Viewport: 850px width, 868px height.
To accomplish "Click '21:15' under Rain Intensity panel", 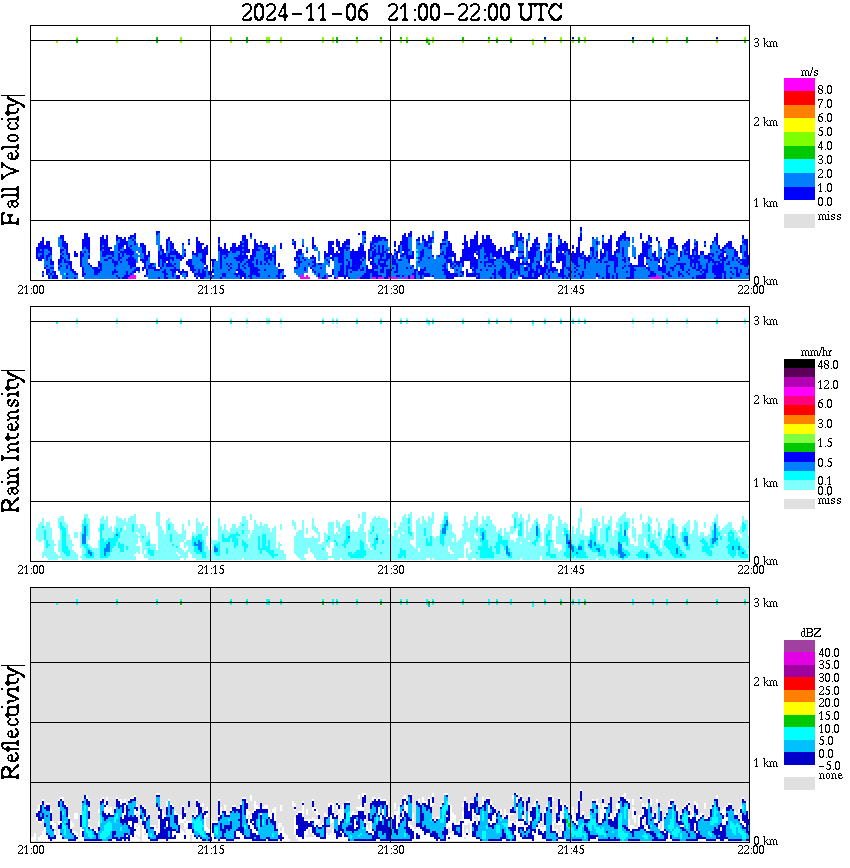I will click(211, 570).
